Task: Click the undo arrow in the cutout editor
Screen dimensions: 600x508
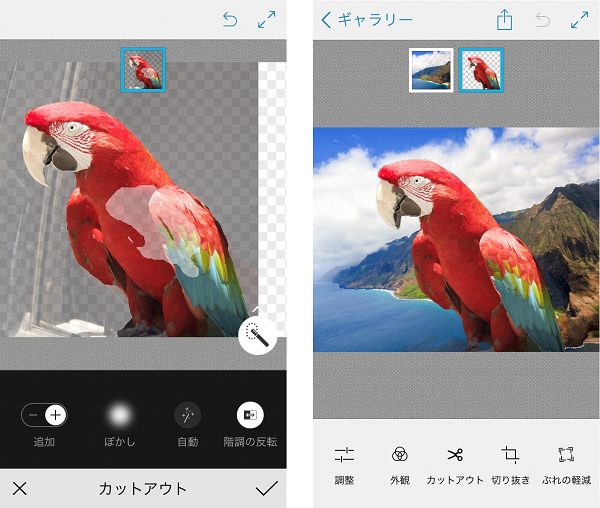Action: click(x=230, y=20)
